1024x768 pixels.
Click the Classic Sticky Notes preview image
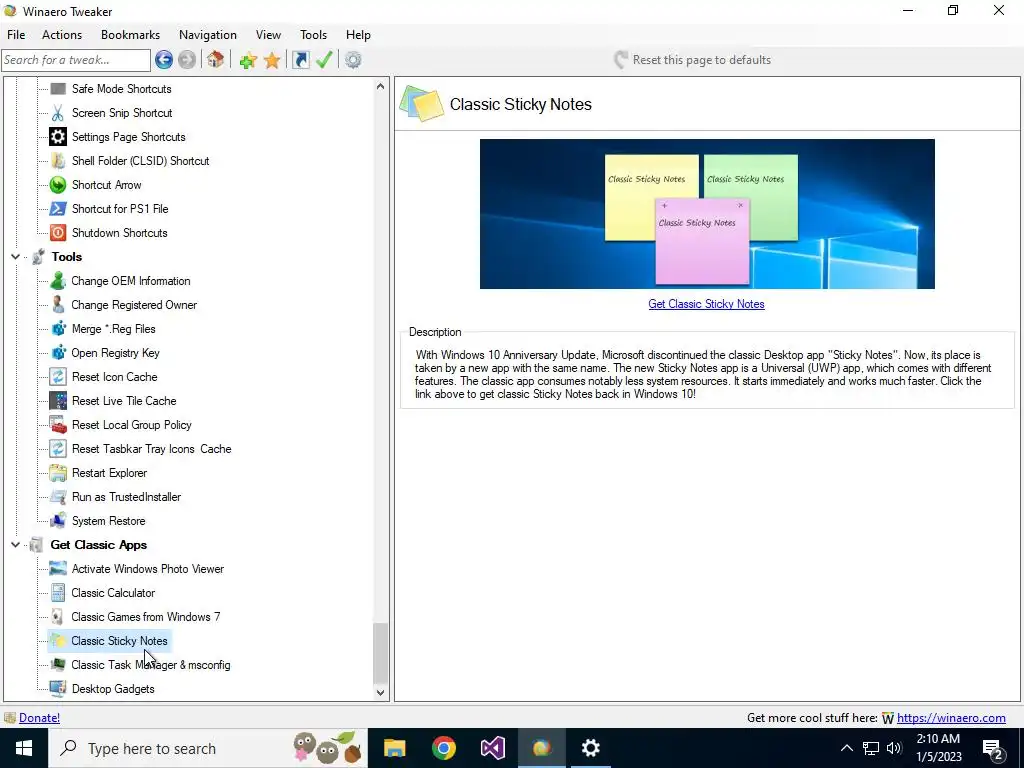tap(707, 214)
